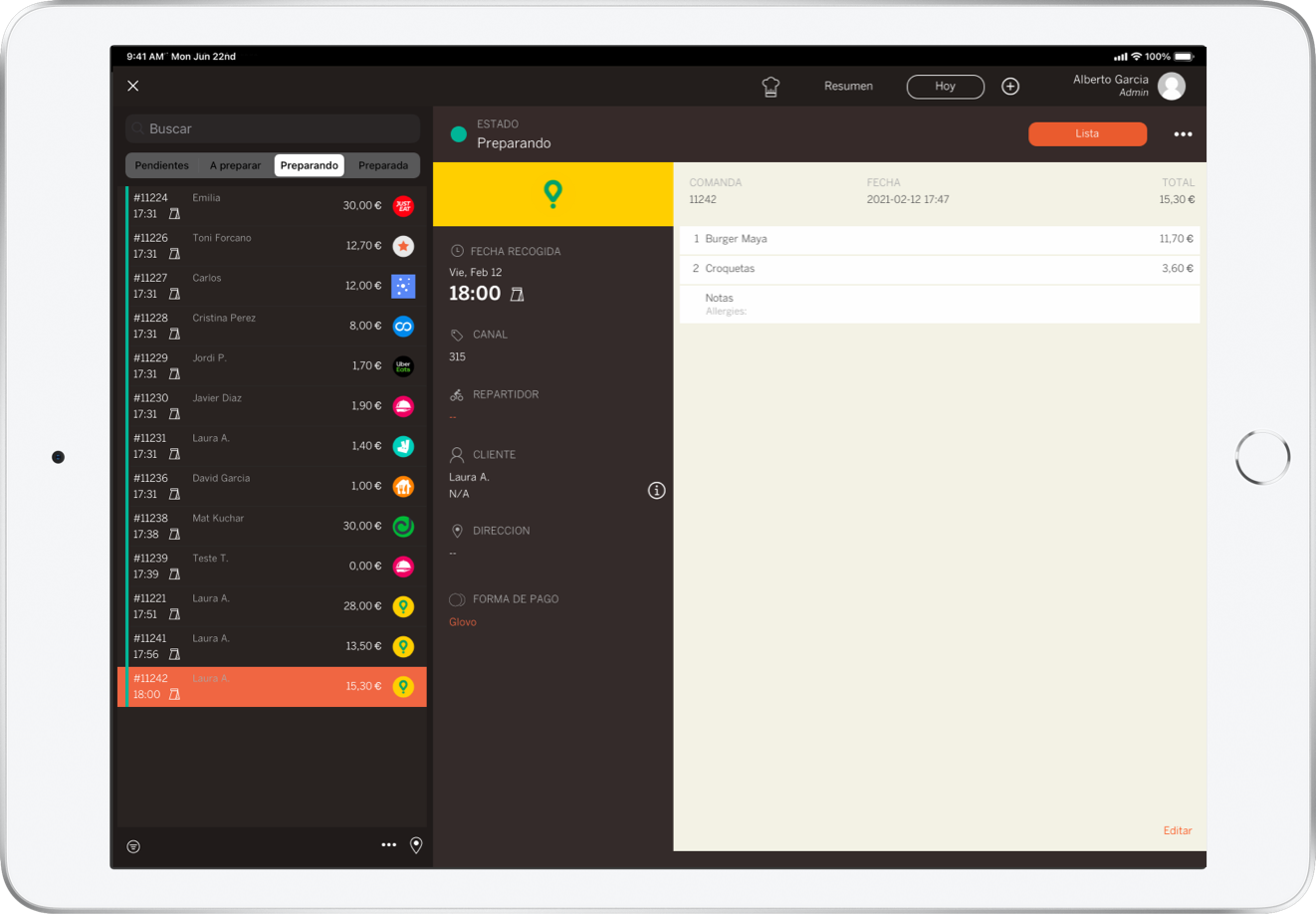Click Glovo icon on order #11221
Viewport: 1316px width, 914px height.
(403, 606)
